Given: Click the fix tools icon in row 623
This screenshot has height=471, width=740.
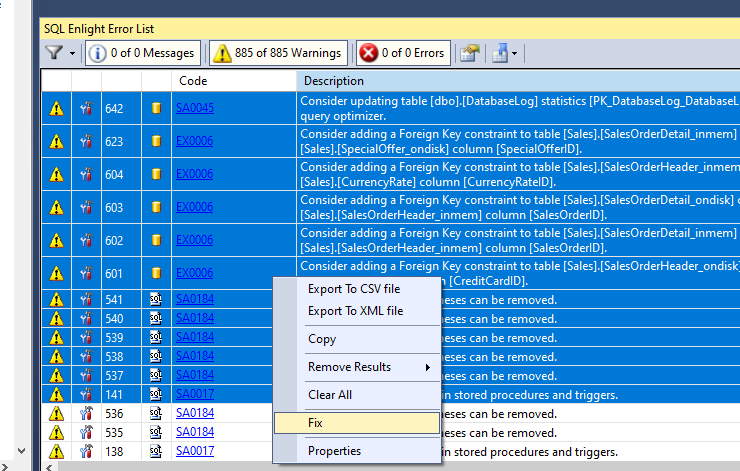Looking at the screenshot, I should pyautogui.click(x=86, y=142).
